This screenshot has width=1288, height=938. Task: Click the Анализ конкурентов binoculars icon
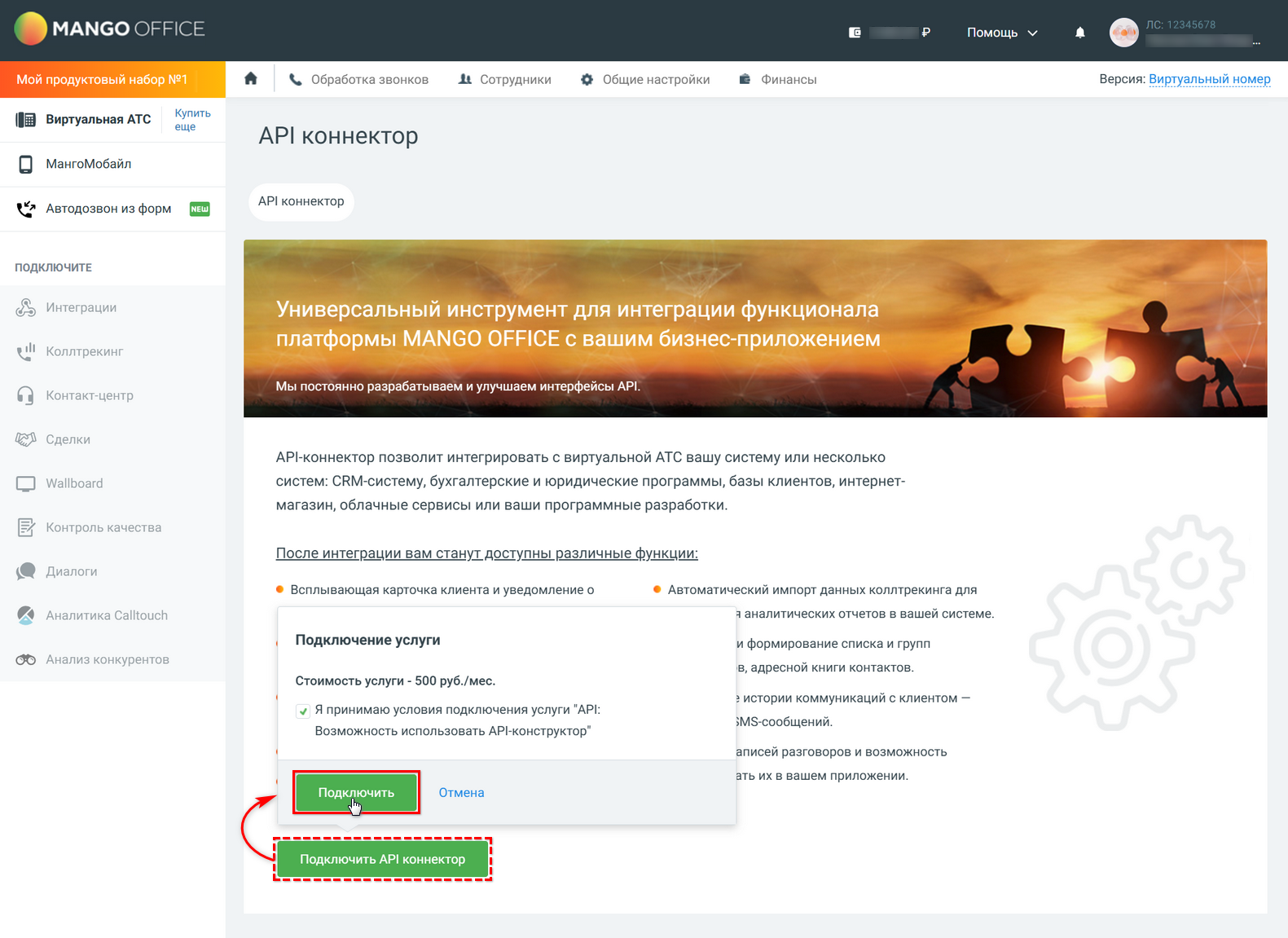[26, 659]
